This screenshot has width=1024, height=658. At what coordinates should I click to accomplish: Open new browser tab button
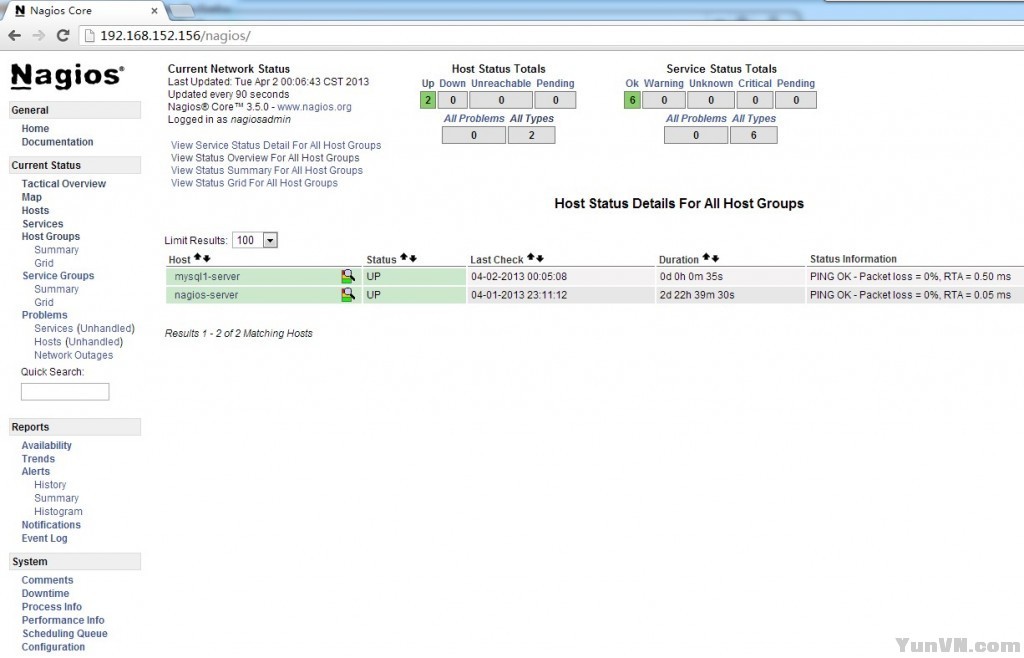(182, 10)
